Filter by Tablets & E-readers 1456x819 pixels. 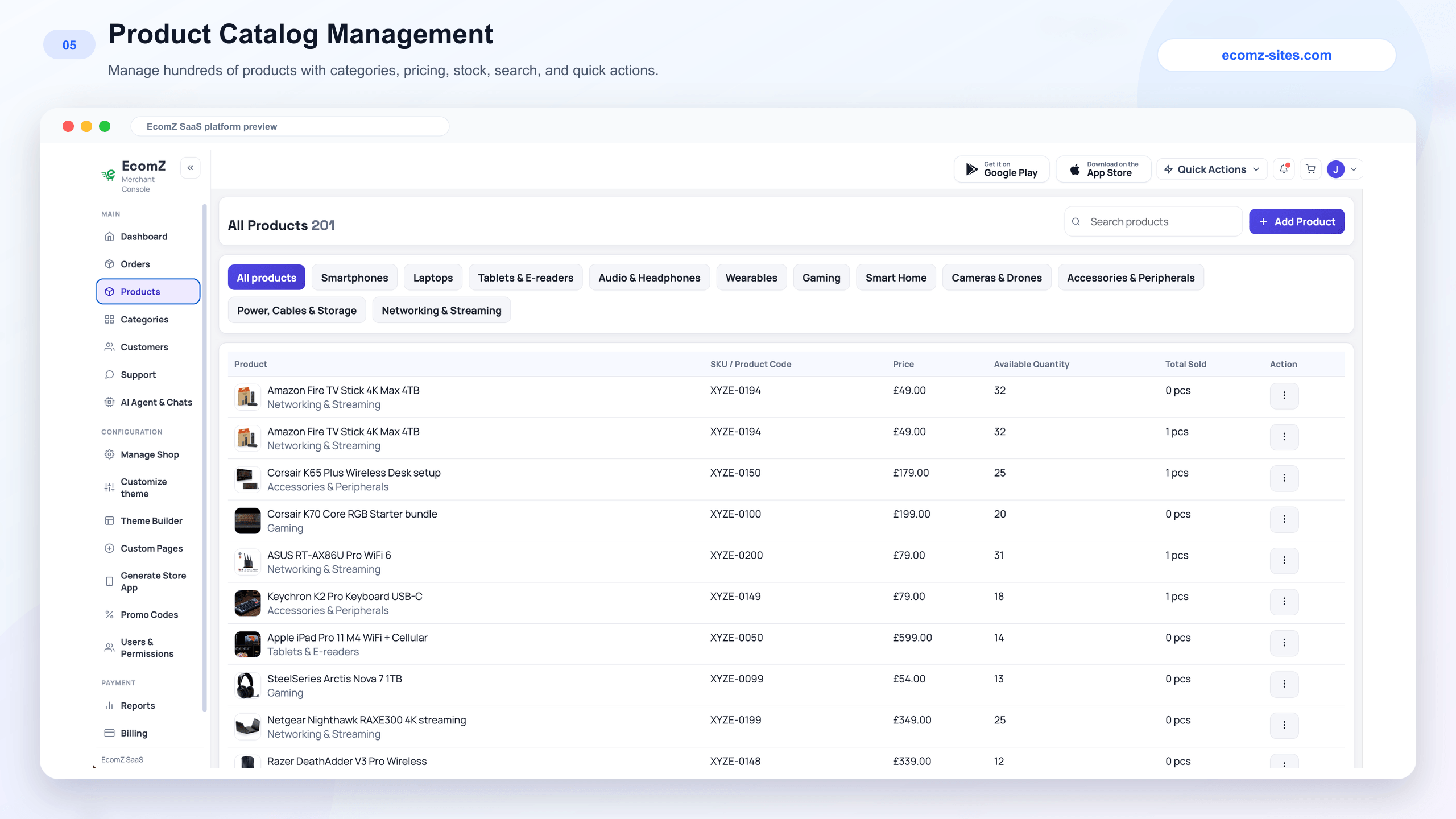(x=526, y=278)
